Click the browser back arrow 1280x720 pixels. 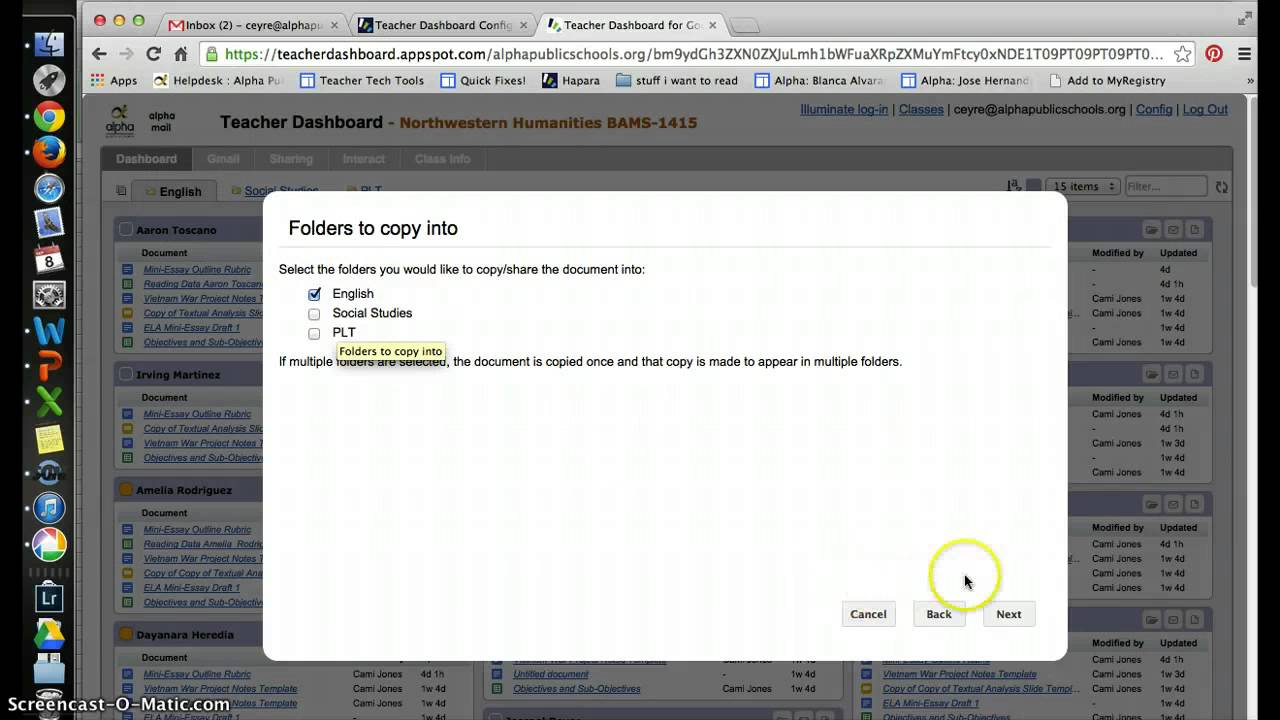click(x=99, y=54)
